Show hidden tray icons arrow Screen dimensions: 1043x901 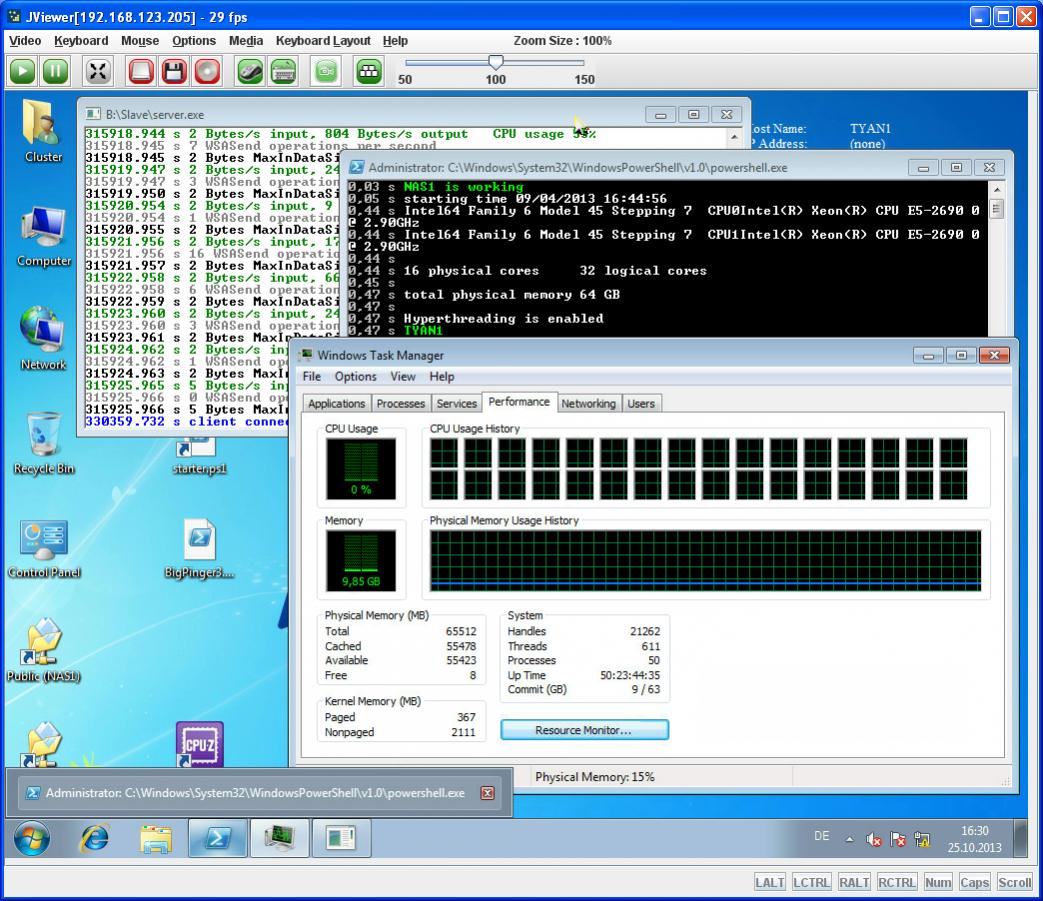(x=849, y=839)
